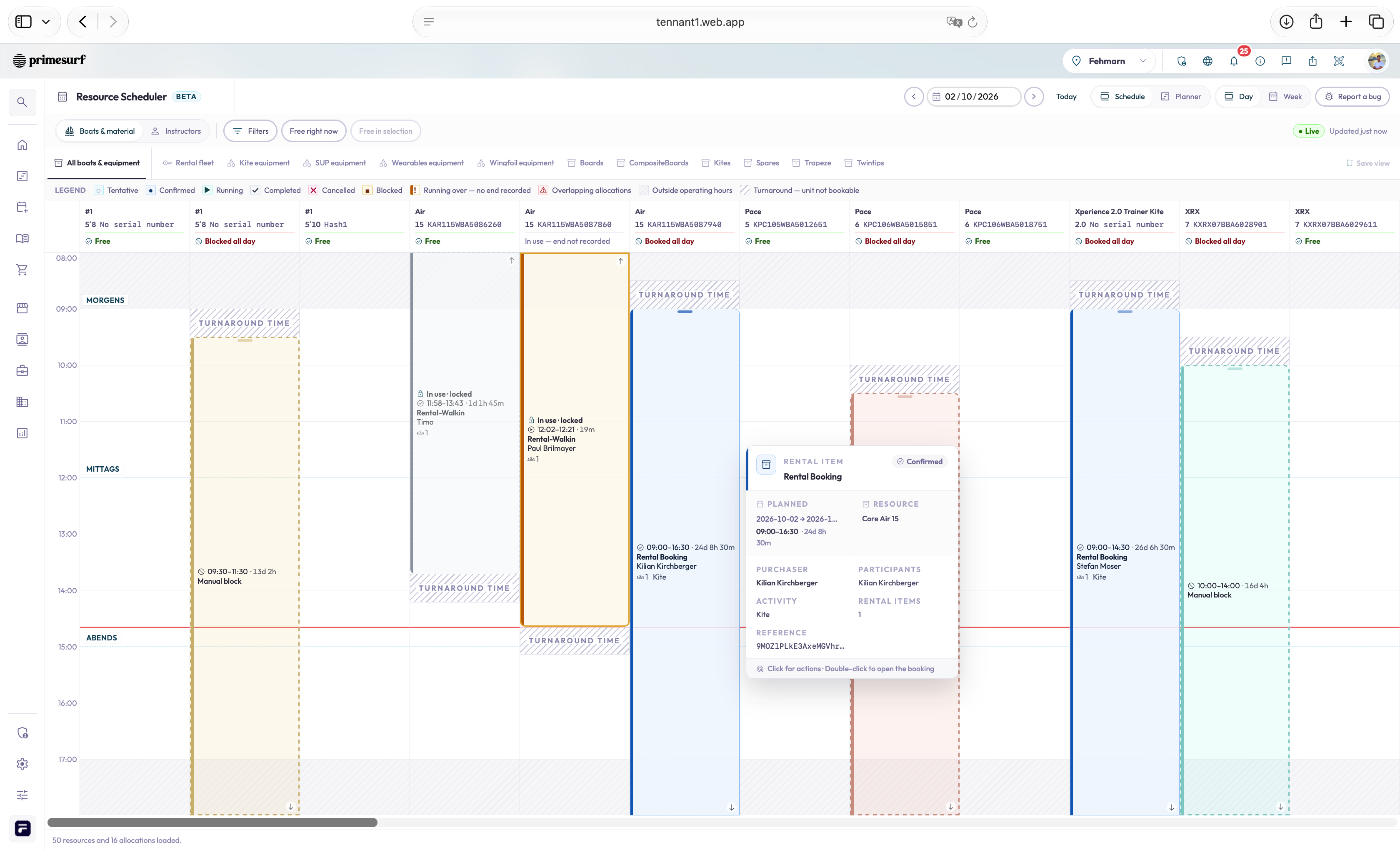
Task: Switch to the Week view
Action: coord(1285,97)
